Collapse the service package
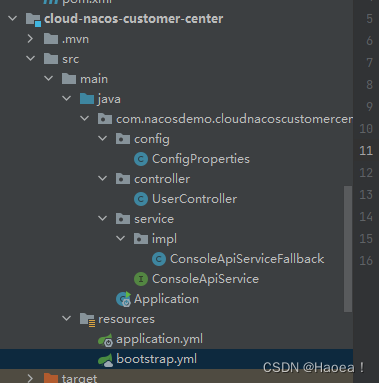The width and height of the screenshot is (379, 383). (x=103, y=219)
